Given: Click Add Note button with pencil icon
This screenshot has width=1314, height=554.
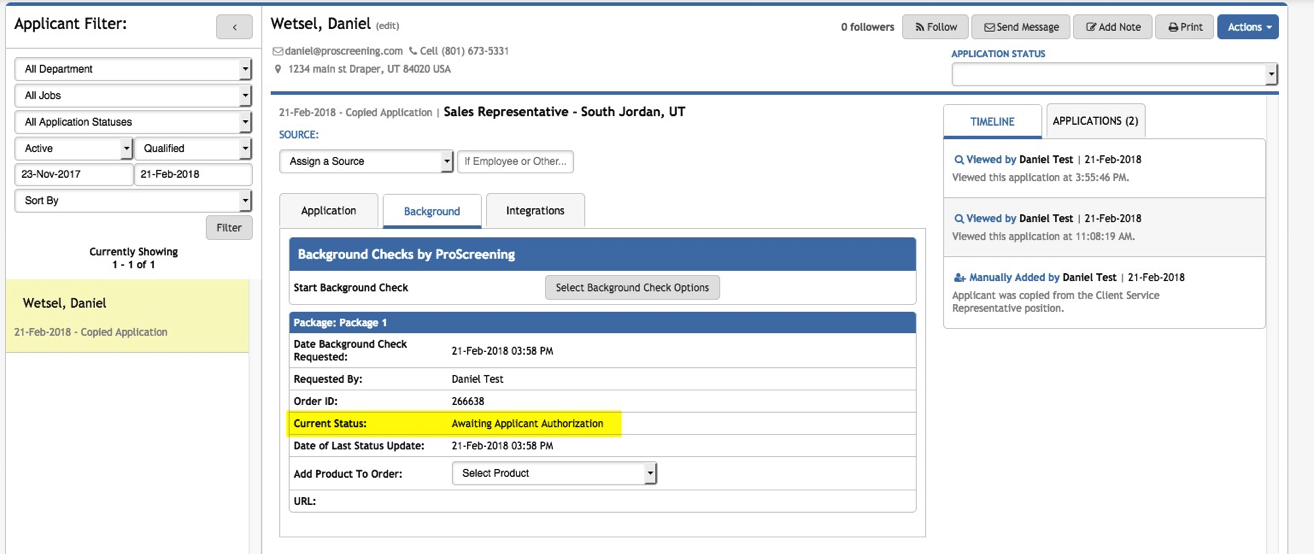Looking at the screenshot, I should click(1113, 27).
